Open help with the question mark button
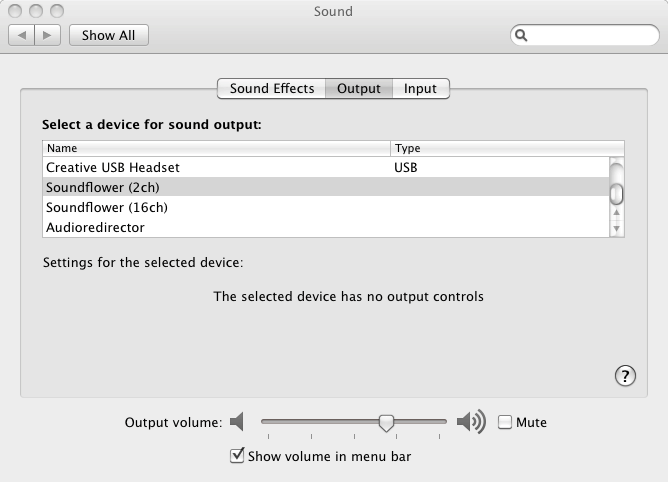This screenshot has width=668, height=482. click(x=625, y=376)
